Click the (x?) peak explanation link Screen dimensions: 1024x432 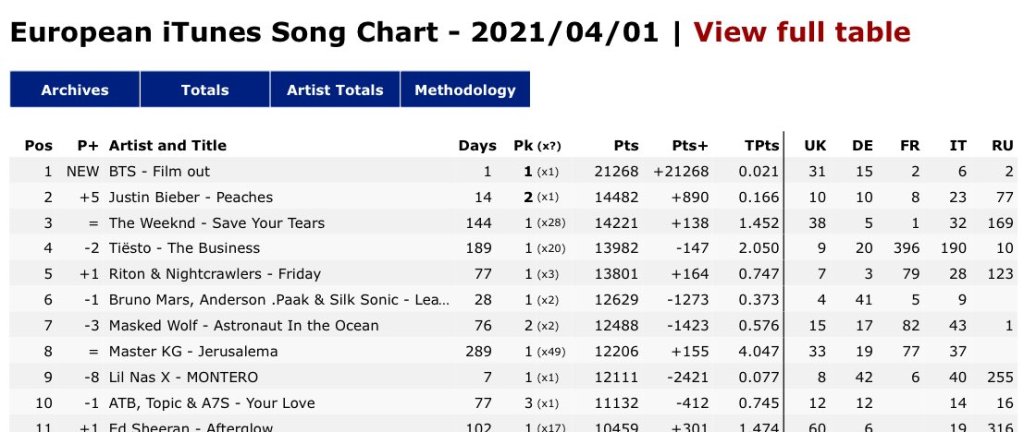tap(551, 146)
